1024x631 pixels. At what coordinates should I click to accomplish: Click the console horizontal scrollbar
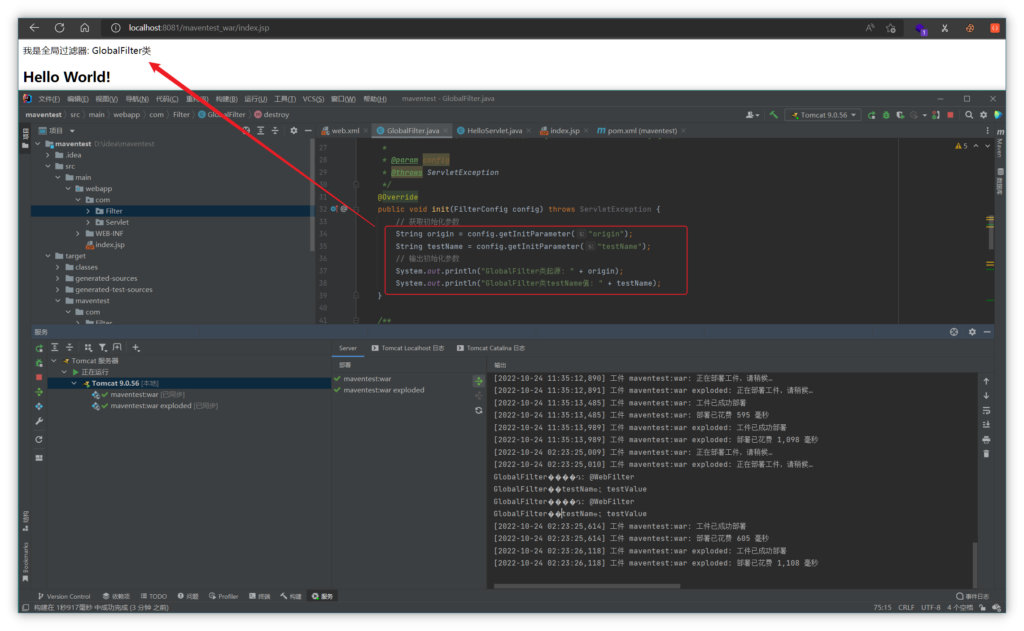(586, 586)
